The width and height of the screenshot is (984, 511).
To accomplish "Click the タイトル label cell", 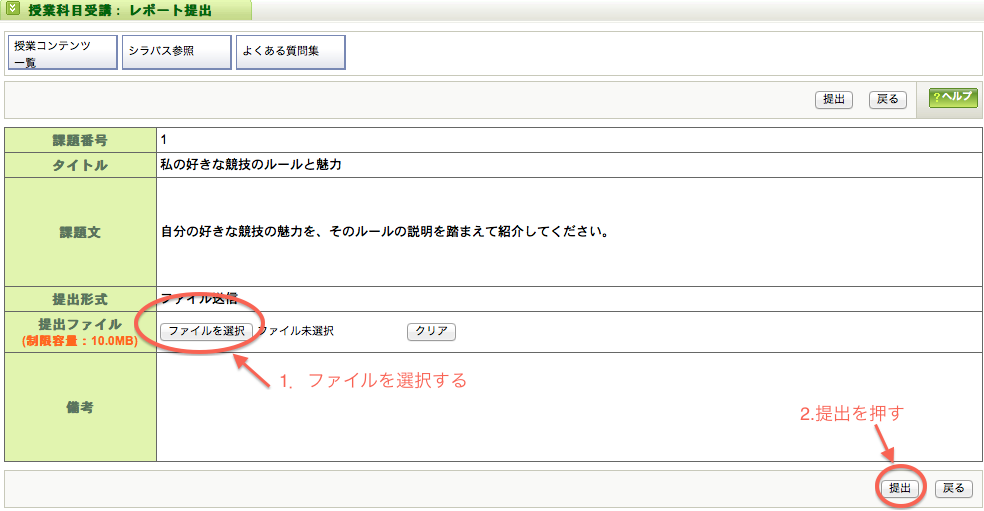I will point(80,165).
